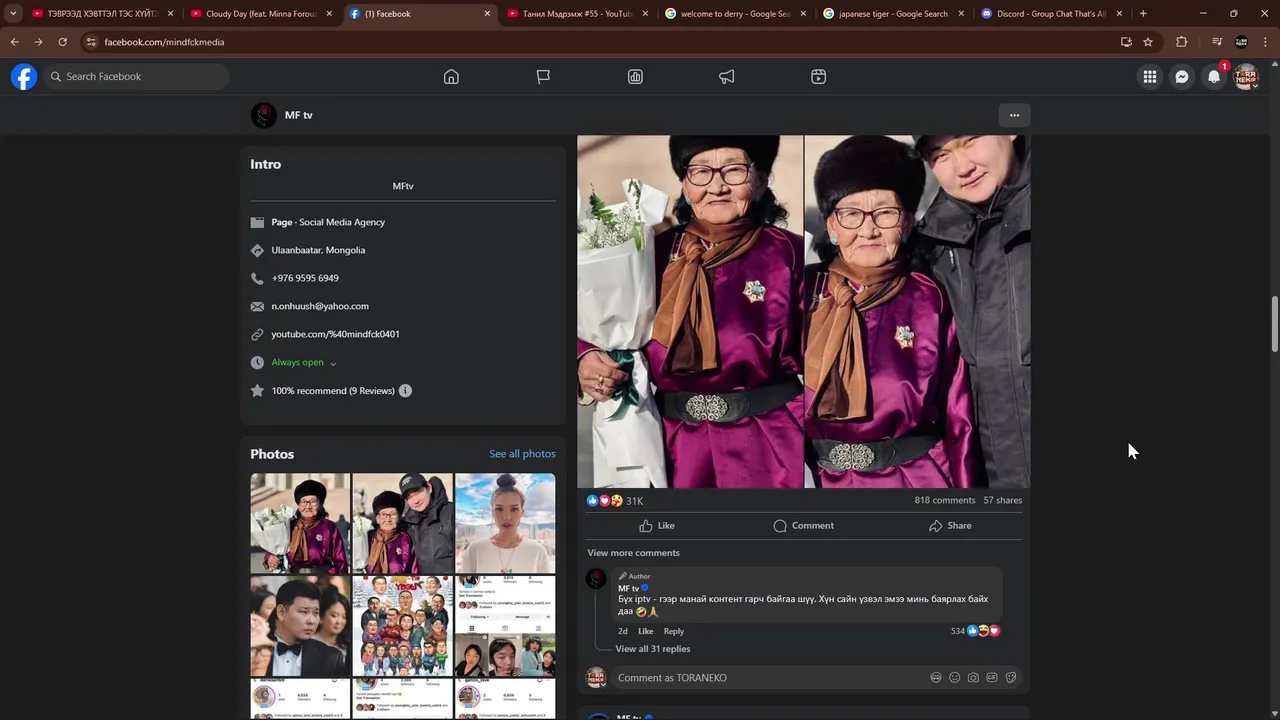
Task: Open the right post image with man
Action: click(x=917, y=312)
